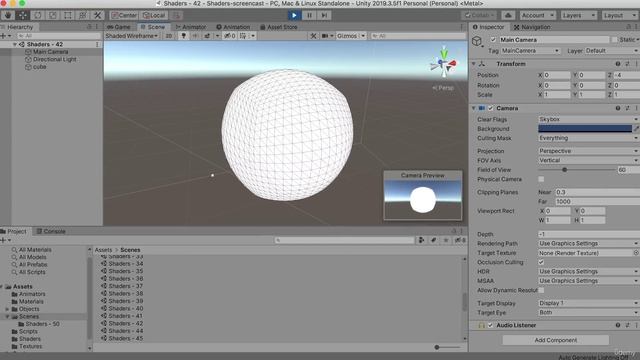This screenshot has width=640, height=360.
Task: Open the Layers dropdown
Action: pyautogui.click(x=579, y=16)
